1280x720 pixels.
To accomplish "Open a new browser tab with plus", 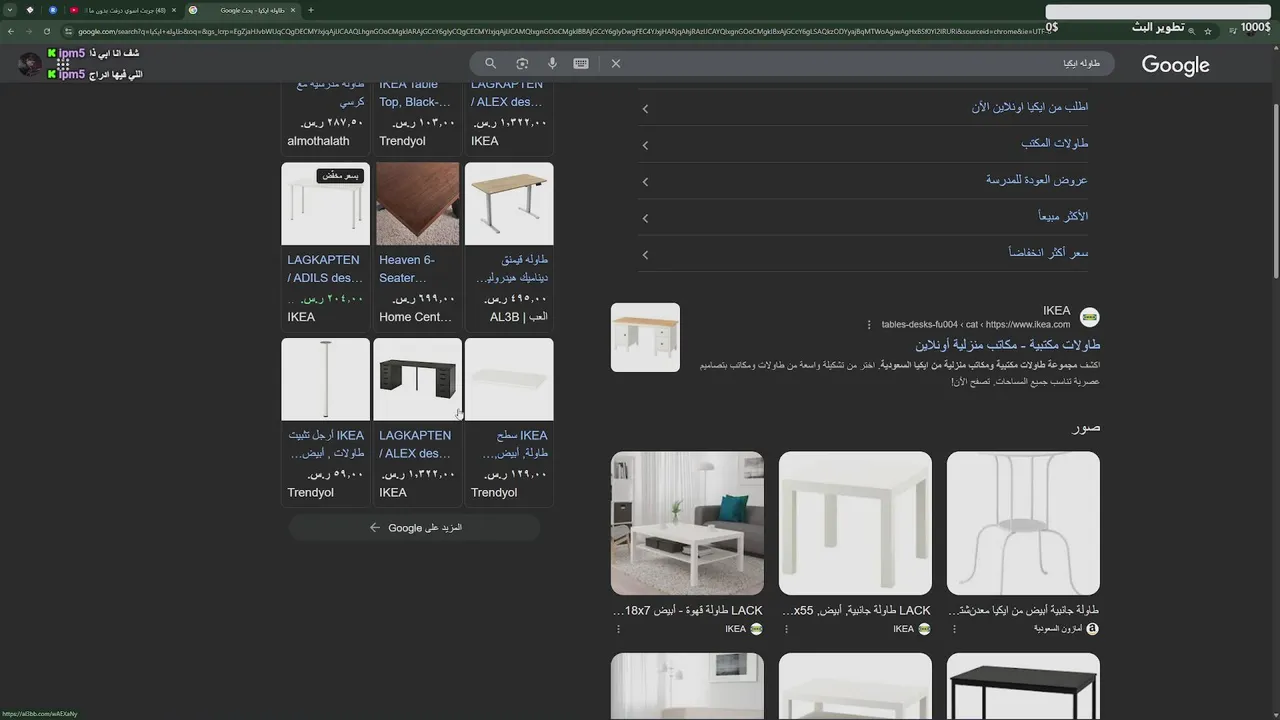I will point(310,10).
